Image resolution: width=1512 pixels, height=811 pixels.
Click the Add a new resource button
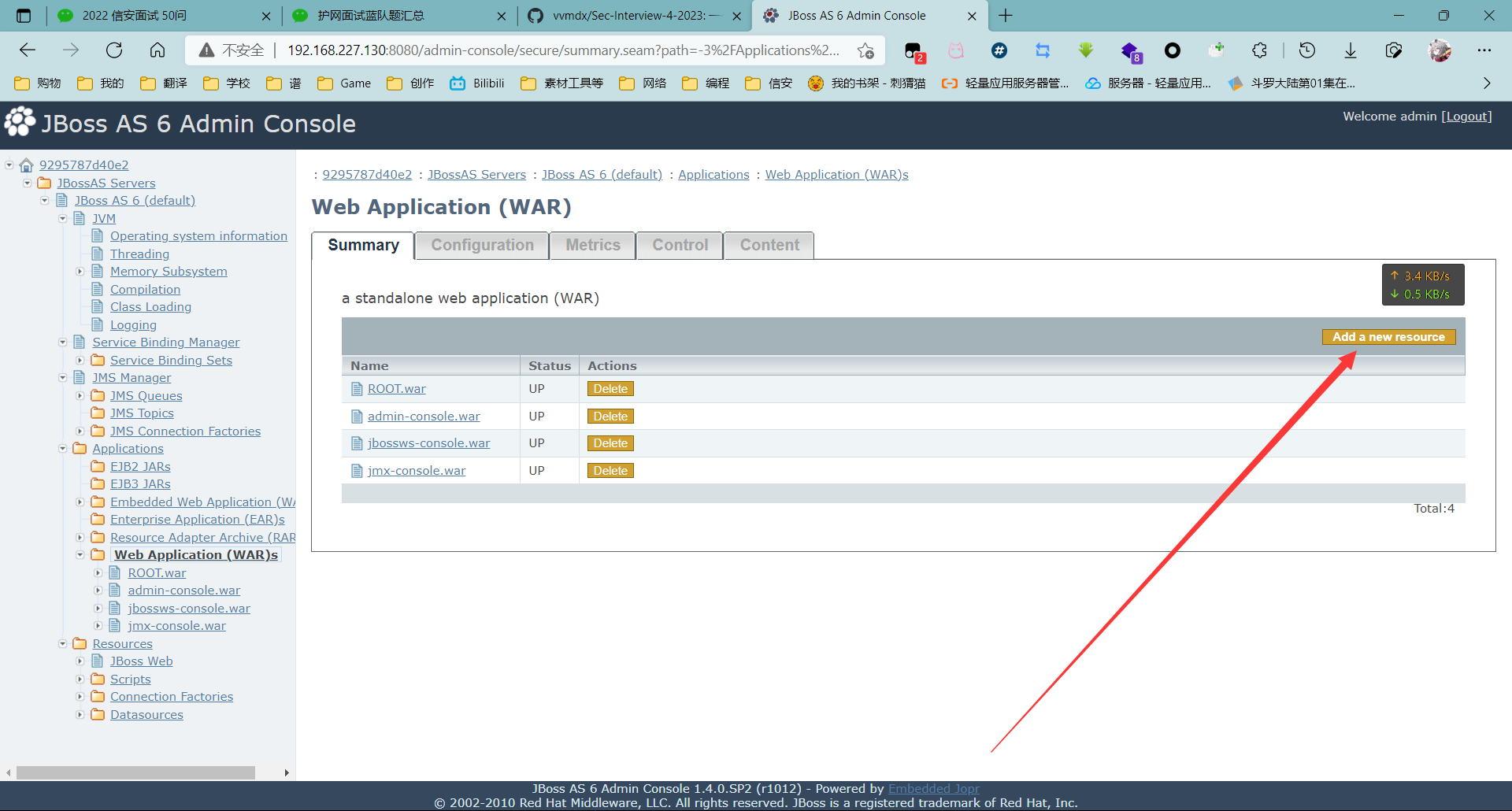click(1388, 336)
